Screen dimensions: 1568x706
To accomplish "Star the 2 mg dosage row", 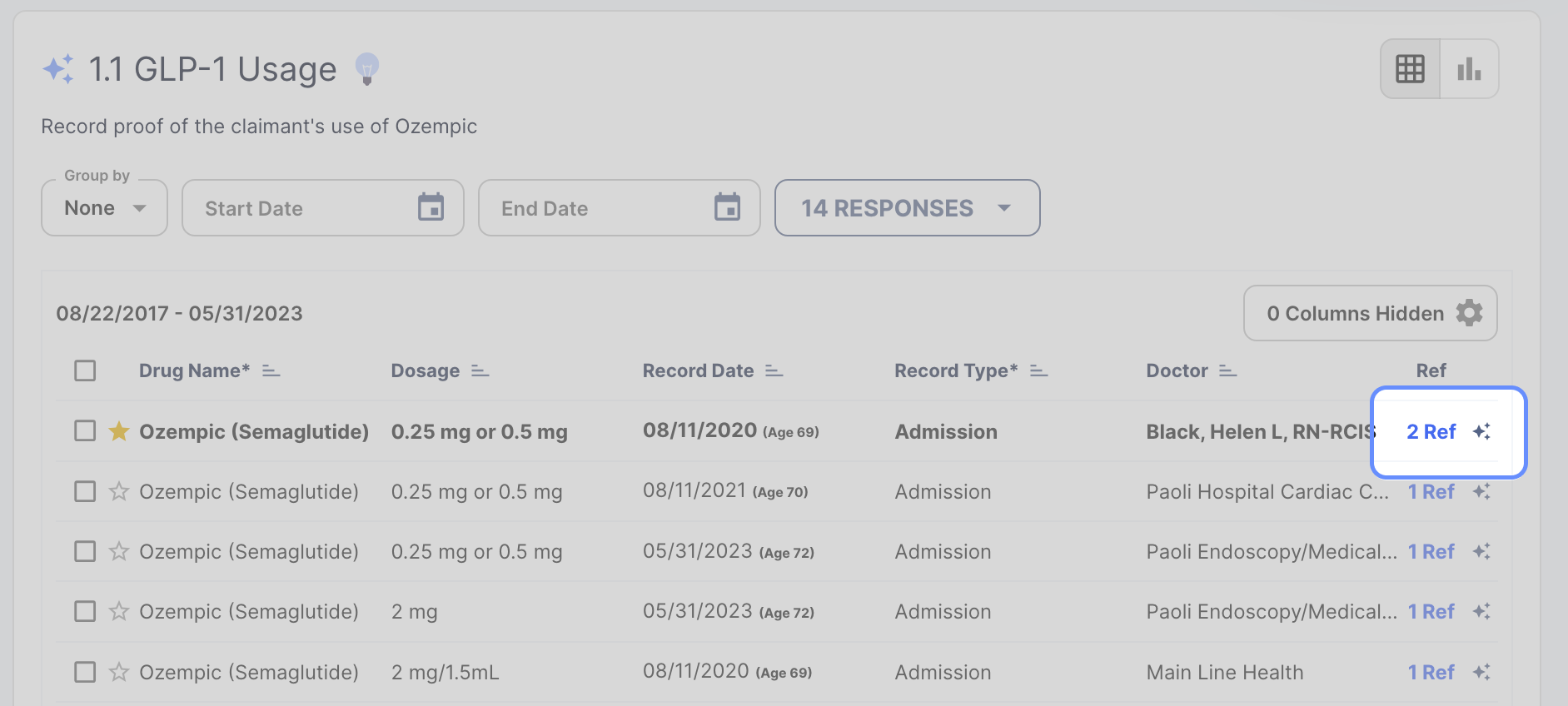I will click(119, 611).
